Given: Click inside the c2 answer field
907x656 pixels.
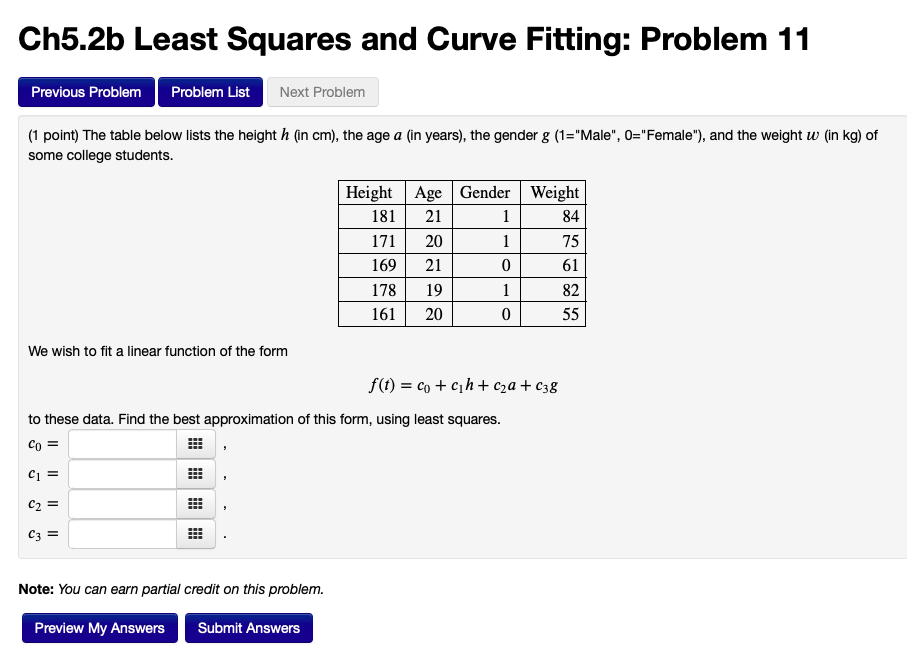Looking at the screenshot, I should pyautogui.click(x=120, y=503).
